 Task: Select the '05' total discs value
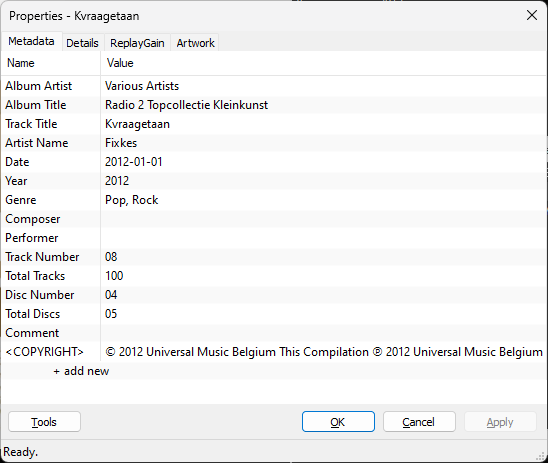coord(111,314)
